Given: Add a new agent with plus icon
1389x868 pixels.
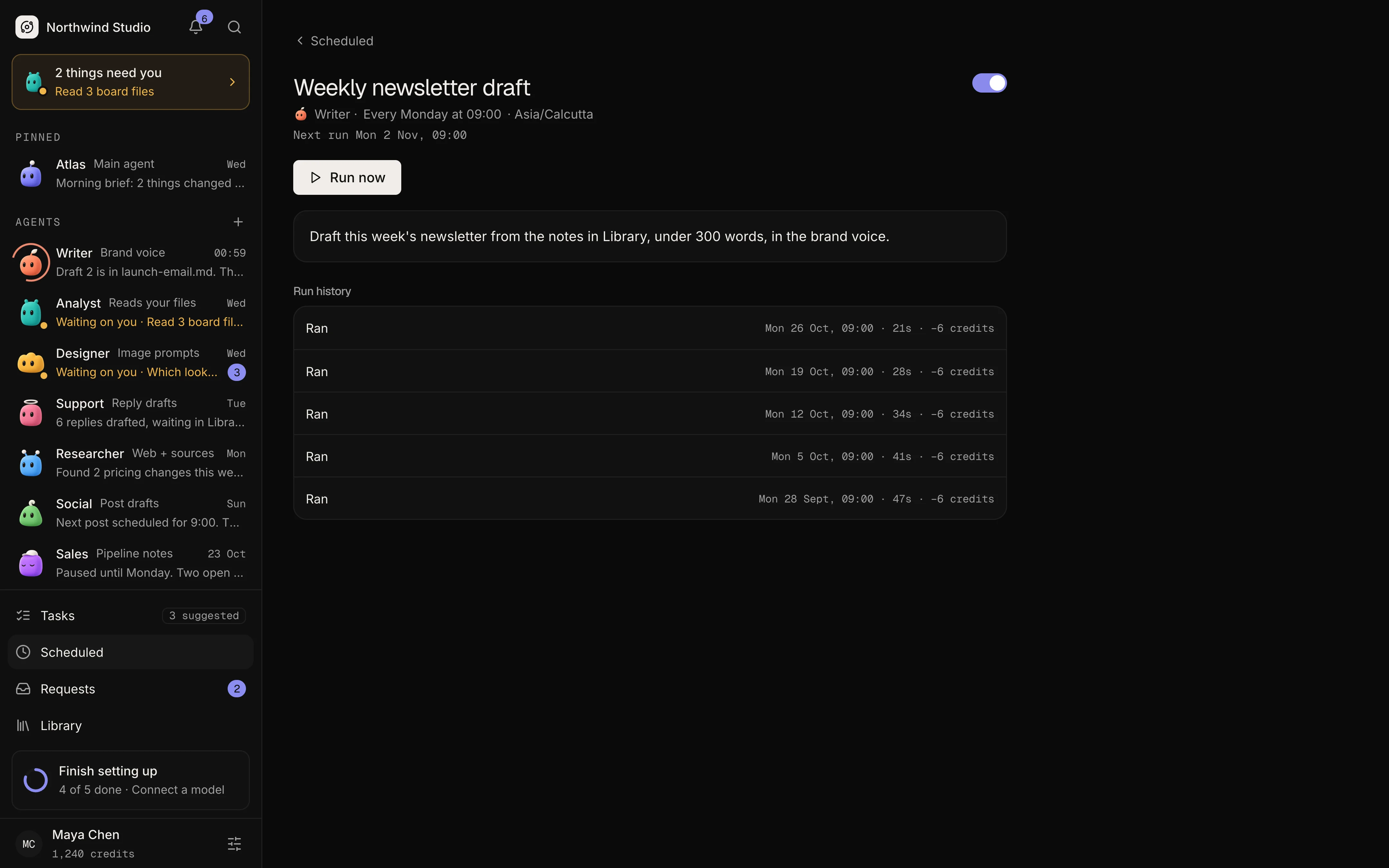Looking at the screenshot, I should pyautogui.click(x=238, y=222).
